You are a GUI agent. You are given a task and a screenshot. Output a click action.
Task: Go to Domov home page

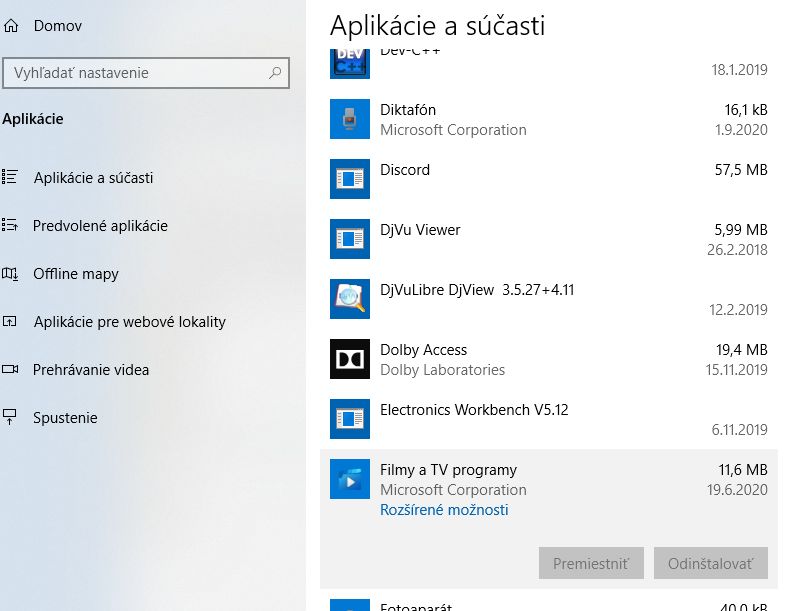point(57,26)
